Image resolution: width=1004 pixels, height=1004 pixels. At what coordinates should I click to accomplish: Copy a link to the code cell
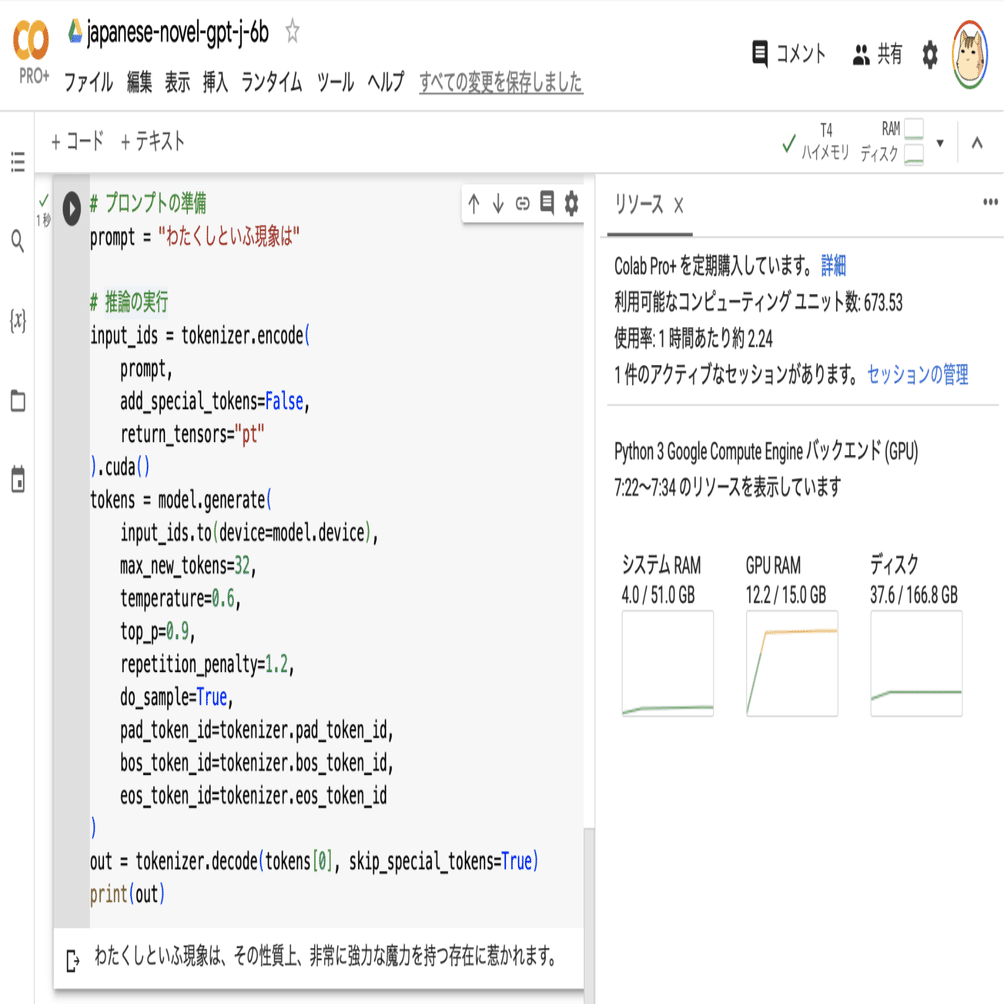(x=522, y=201)
